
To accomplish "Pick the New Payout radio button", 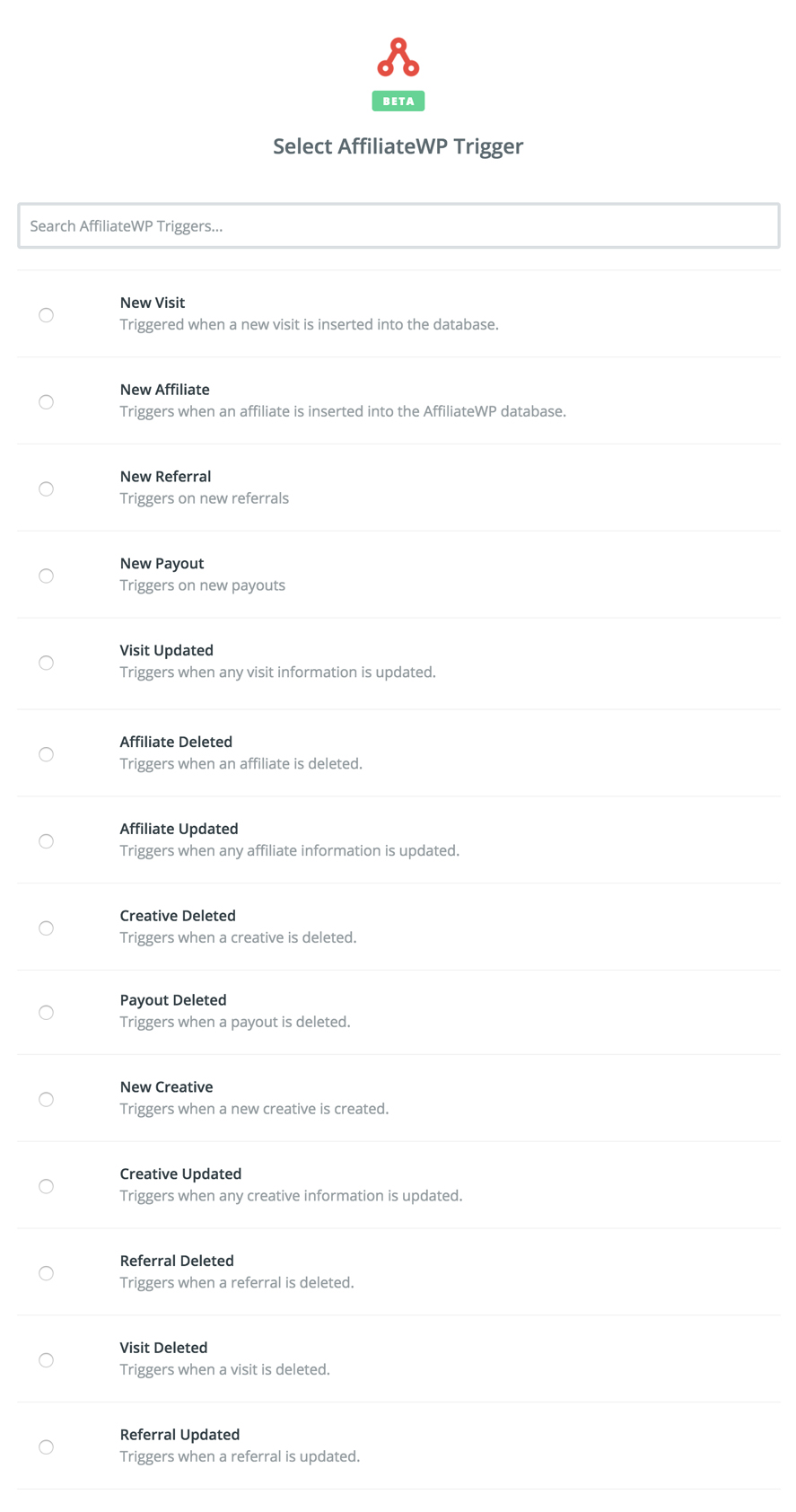I will click(47, 576).
